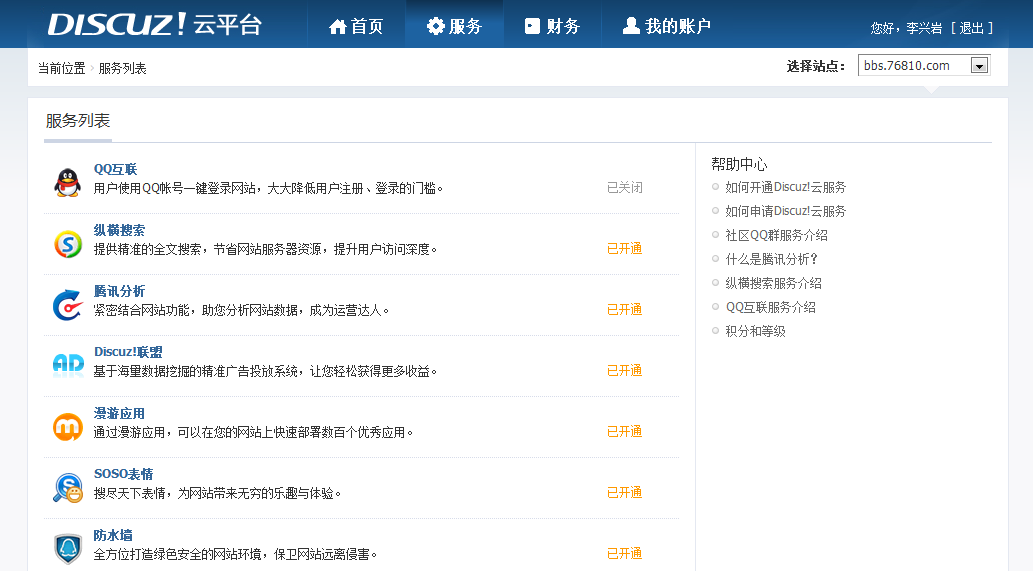Open 漫游应用 service title
Viewport: 1033px width, 571px height.
119,414
